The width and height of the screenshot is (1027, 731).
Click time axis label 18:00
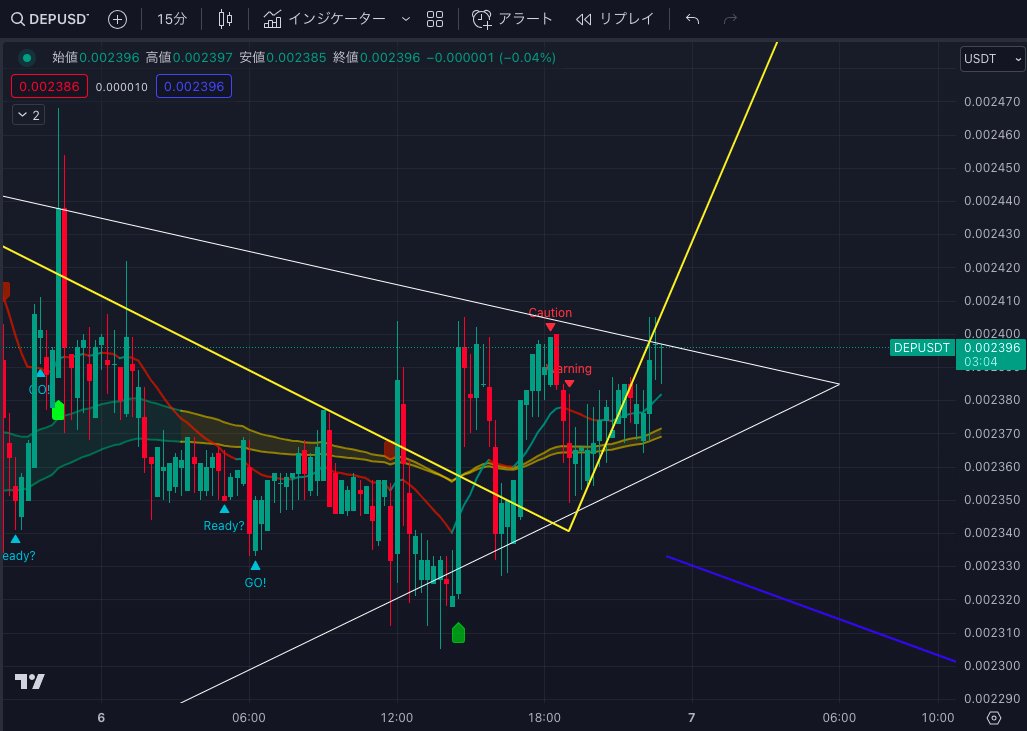tap(544, 718)
